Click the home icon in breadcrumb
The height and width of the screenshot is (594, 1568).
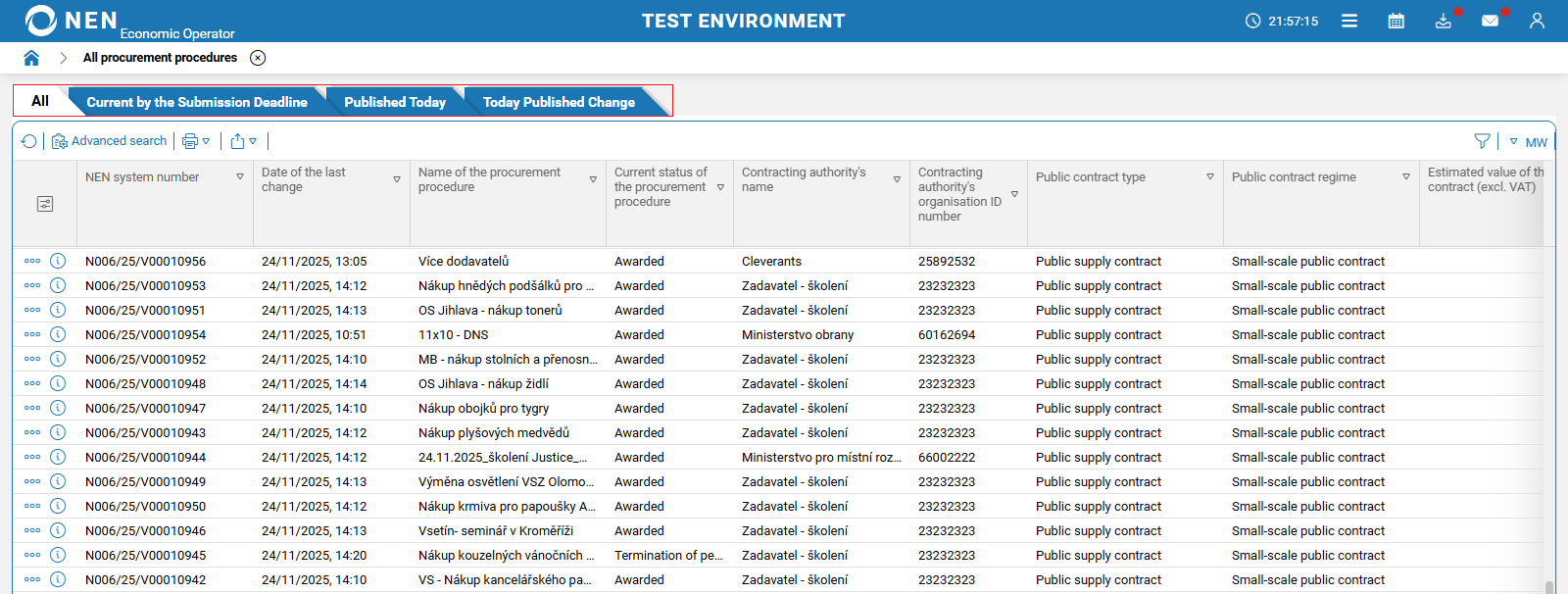[x=31, y=58]
